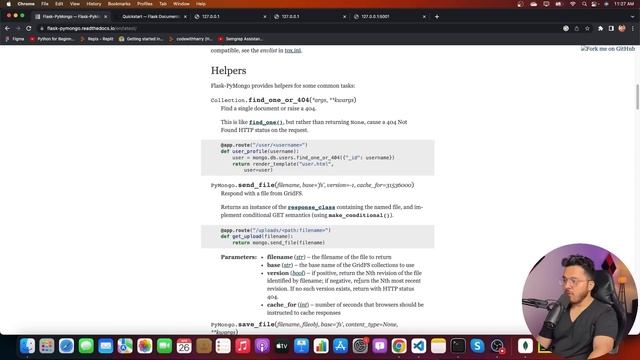This screenshot has width=640, height=360.
Task: Open a new tab with plus button
Action: pos(437,17)
